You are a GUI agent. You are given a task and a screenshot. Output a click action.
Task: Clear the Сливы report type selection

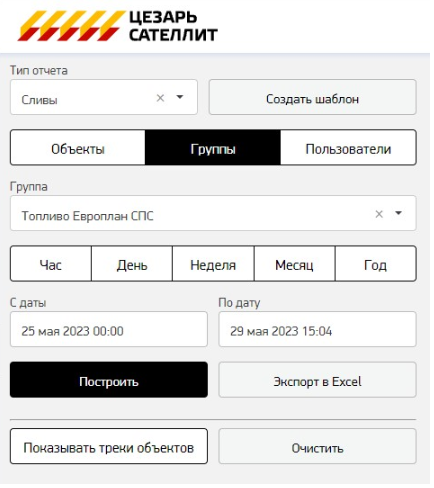tap(160, 98)
